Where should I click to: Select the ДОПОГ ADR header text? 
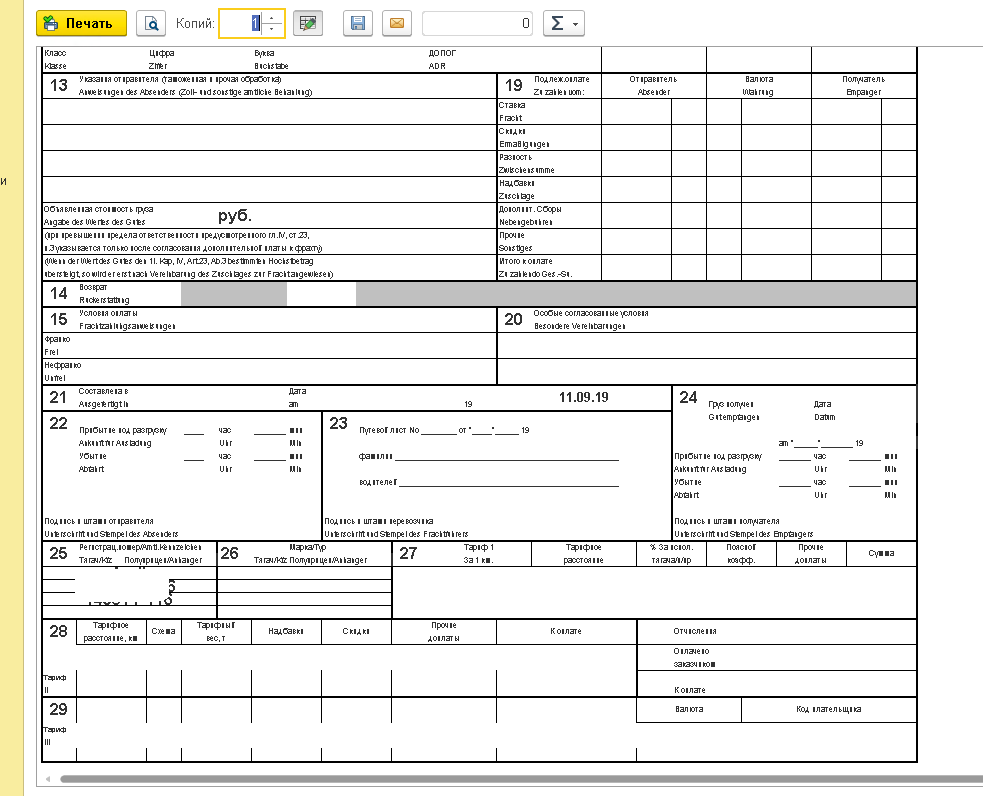[x=442, y=60]
